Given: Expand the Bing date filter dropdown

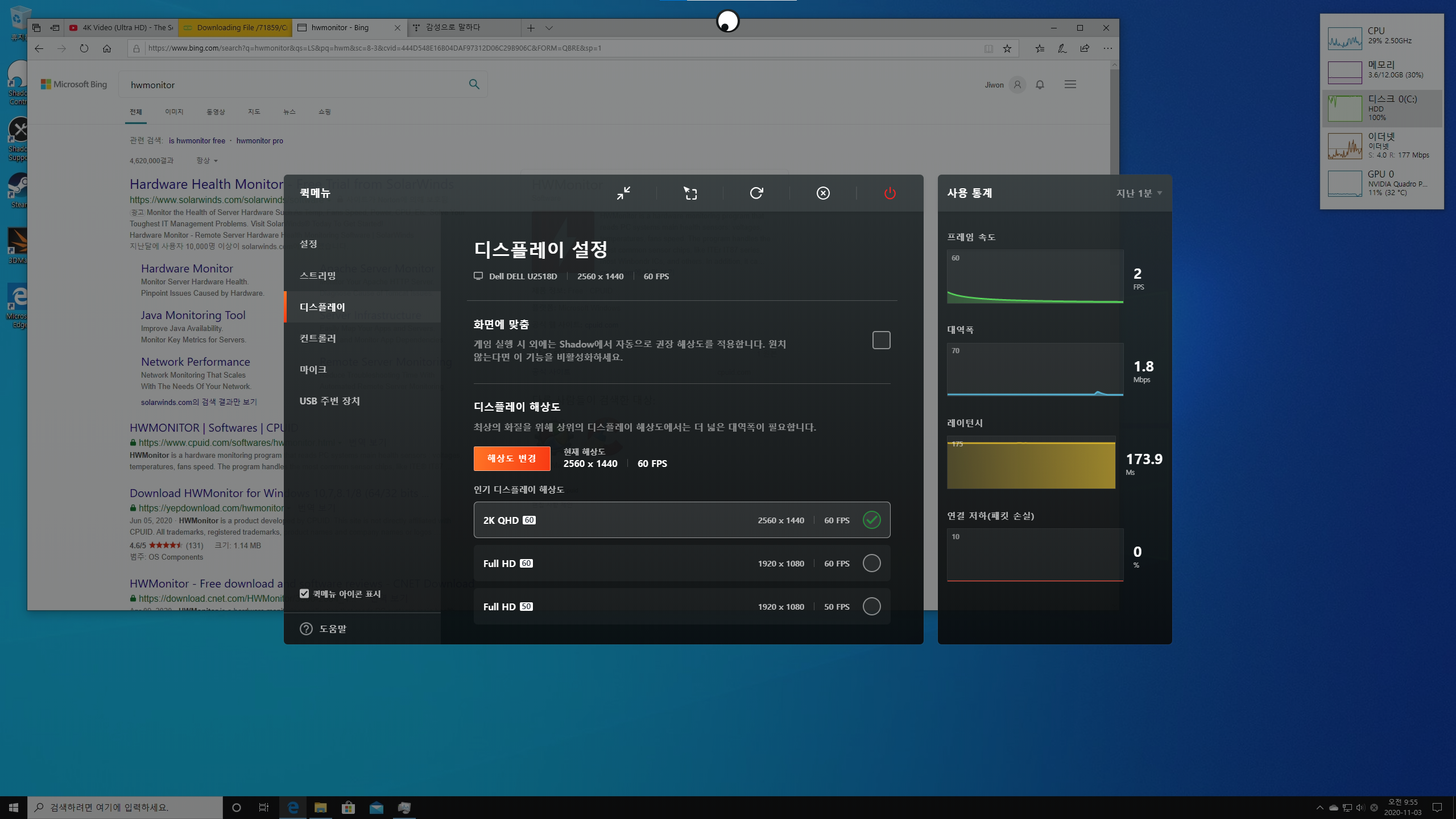Looking at the screenshot, I should tap(207, 161).
